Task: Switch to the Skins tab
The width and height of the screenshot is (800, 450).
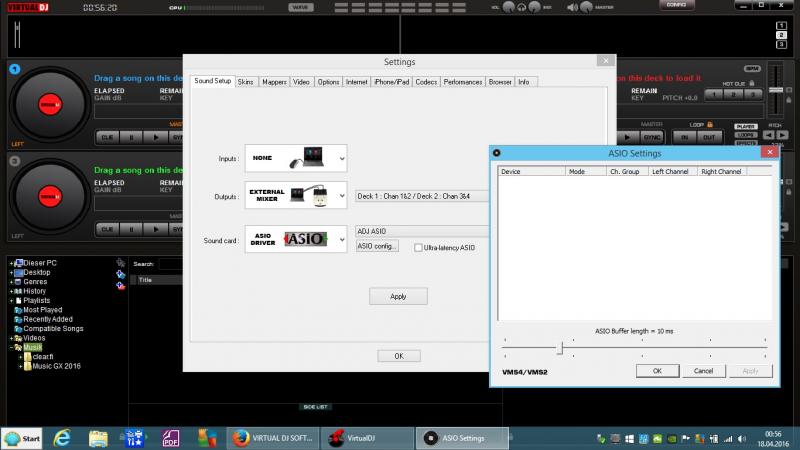Action: point(246,81)
